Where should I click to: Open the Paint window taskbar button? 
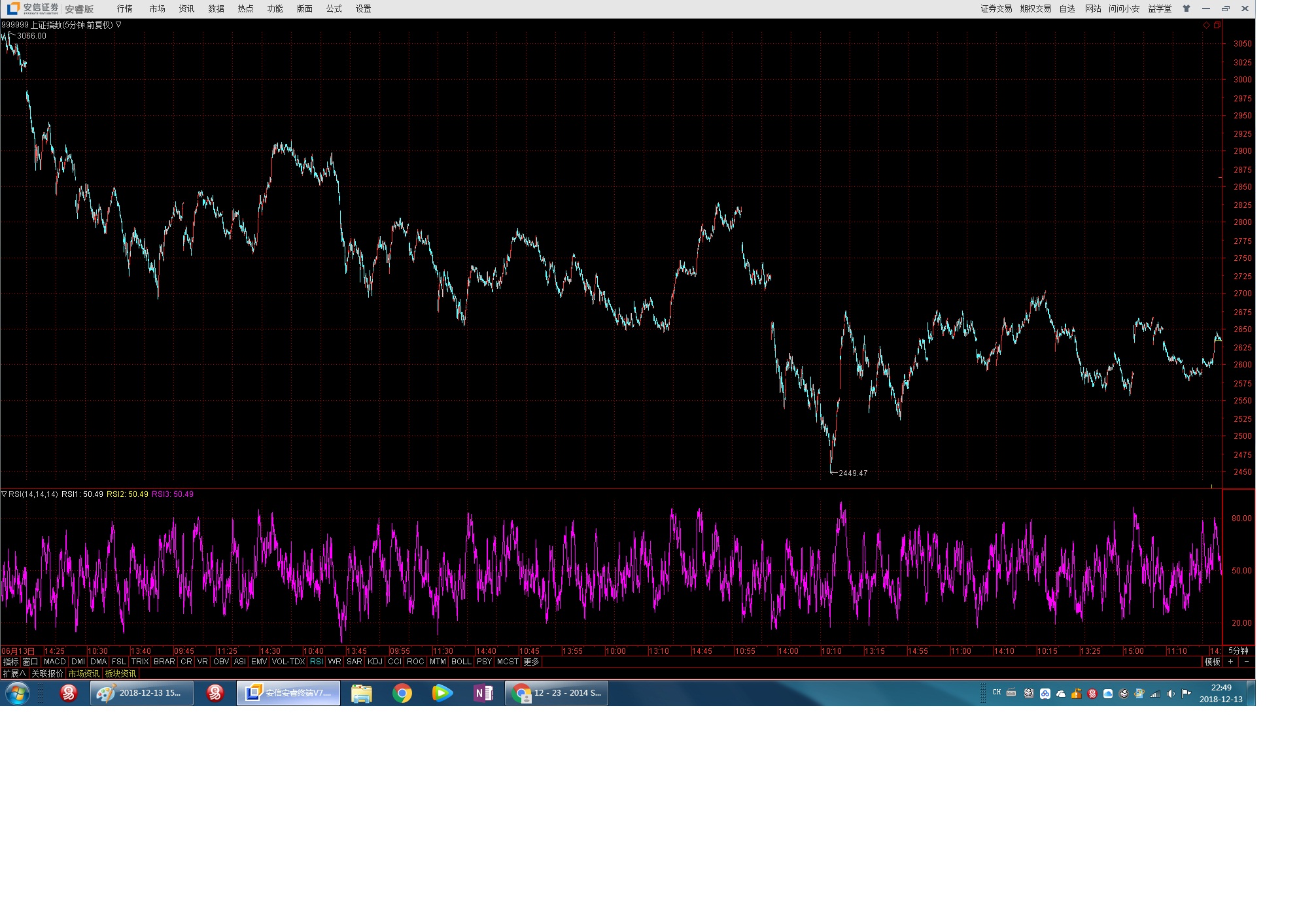coord(142,693)
